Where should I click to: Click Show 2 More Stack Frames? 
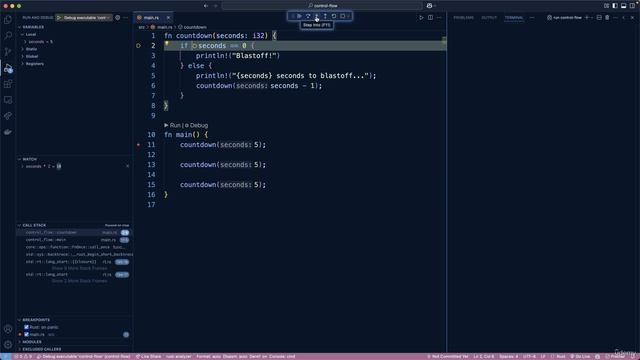point(80,281)
